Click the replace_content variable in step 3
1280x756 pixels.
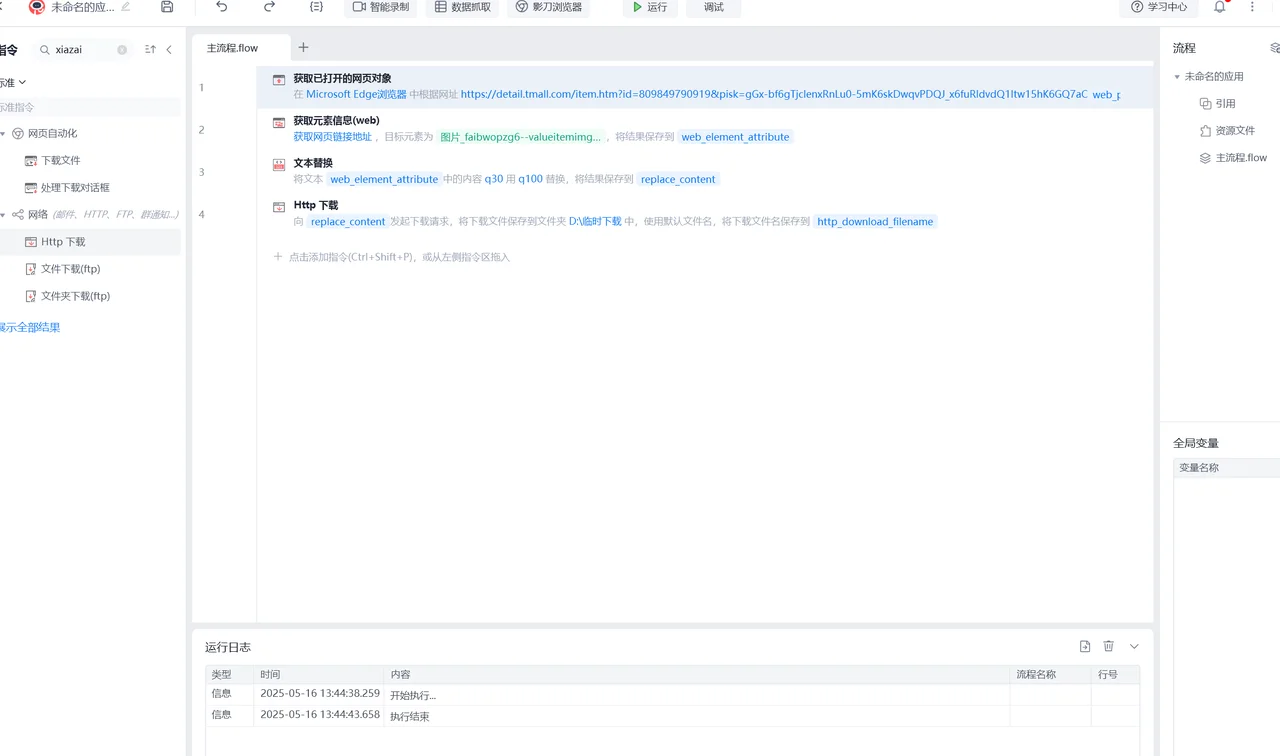tap(678, 179)
